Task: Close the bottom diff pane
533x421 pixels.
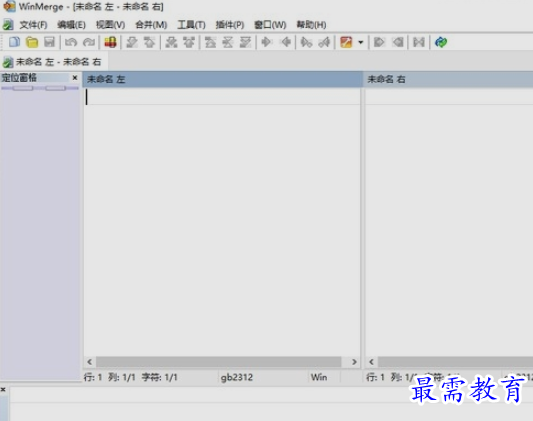Action: coord(3,389)
